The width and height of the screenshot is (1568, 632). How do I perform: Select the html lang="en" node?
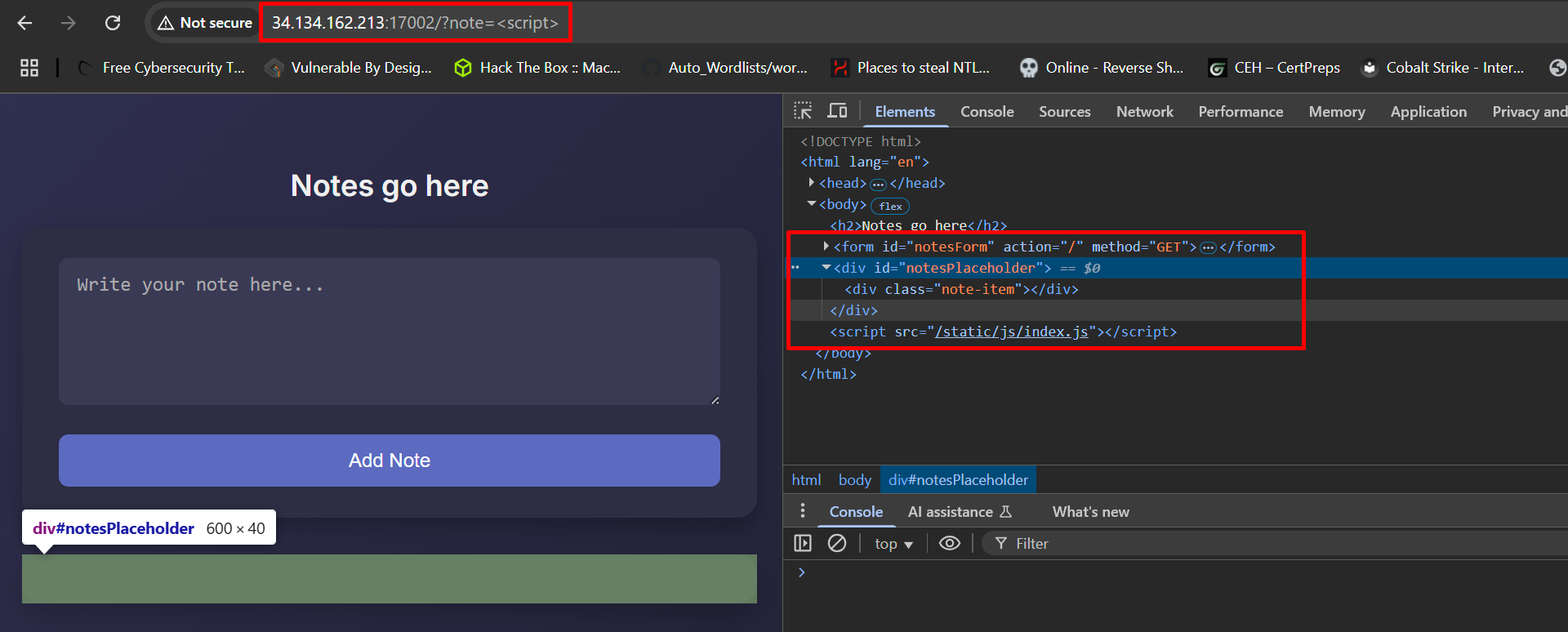(x=865, y=162)
